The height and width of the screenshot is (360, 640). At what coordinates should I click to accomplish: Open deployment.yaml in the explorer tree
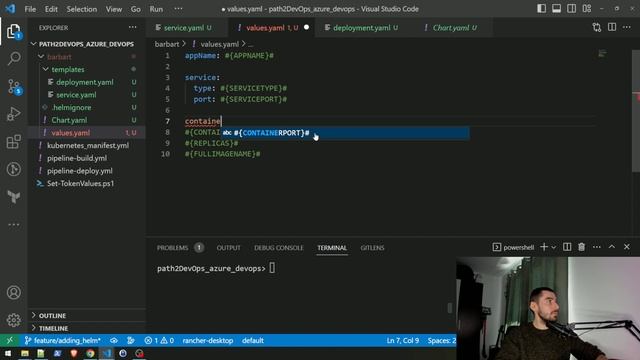pyautogui.click(x=85, y=82)
